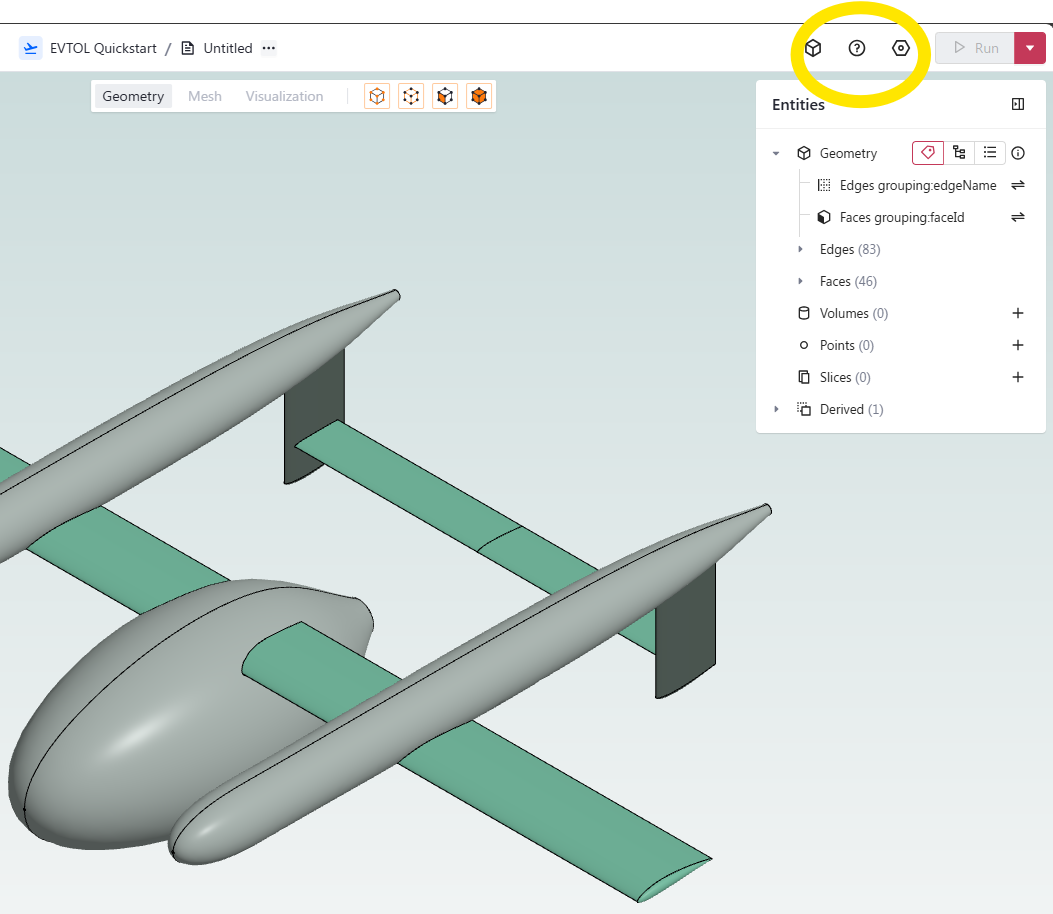Expand the Edges (83) tree node
Image resolution: width=1053 pixels, height=914 pixels.
point(799,249)
